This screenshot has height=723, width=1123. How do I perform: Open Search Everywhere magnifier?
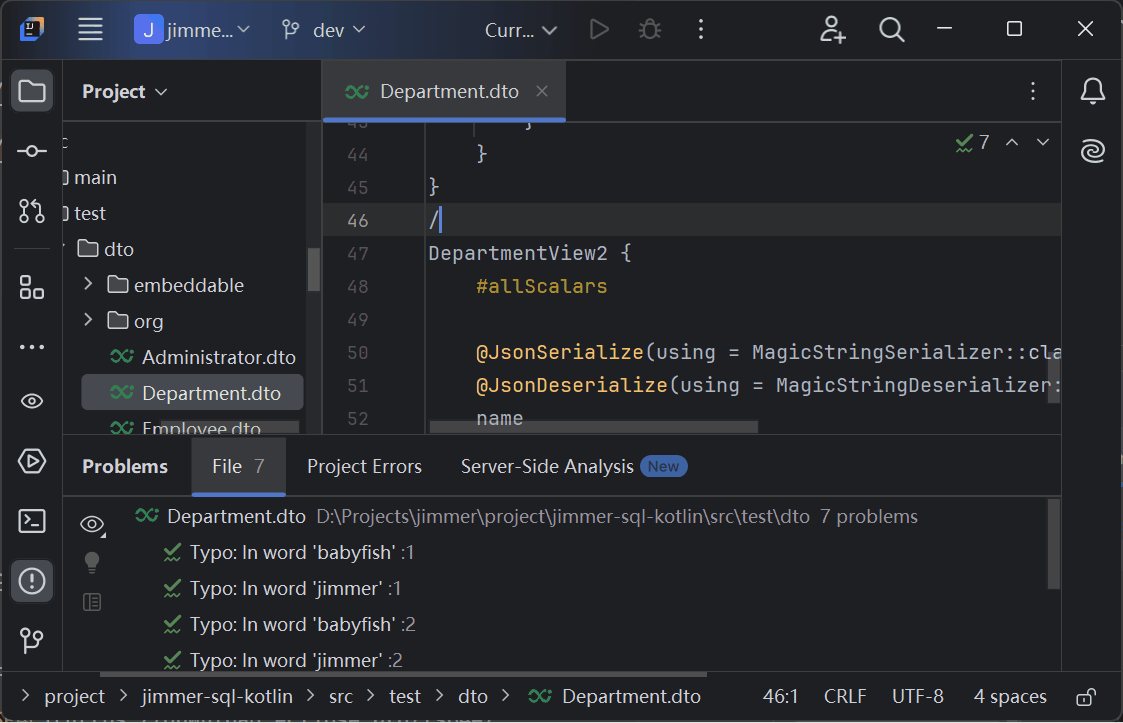point(891,30)
